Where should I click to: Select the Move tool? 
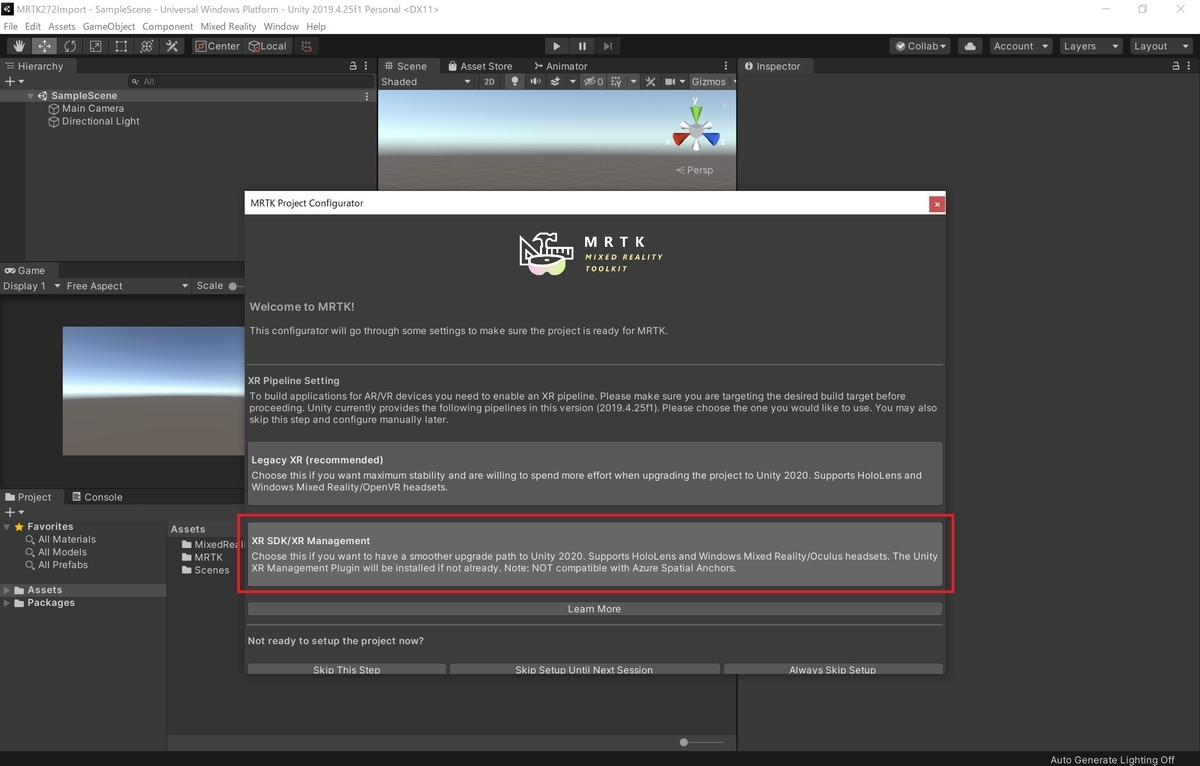[45, 46]
